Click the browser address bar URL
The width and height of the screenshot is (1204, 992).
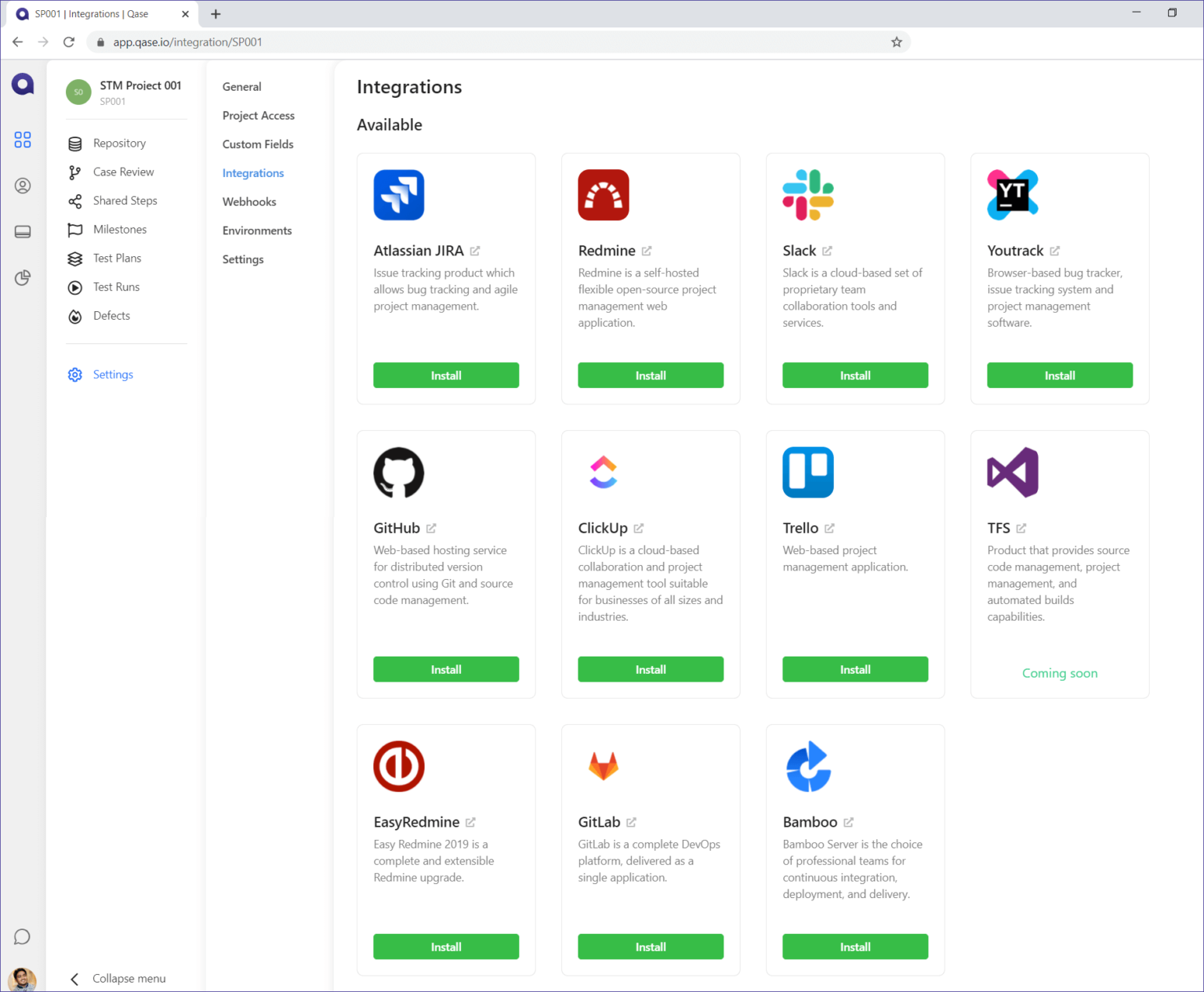[x=188, y=42]
